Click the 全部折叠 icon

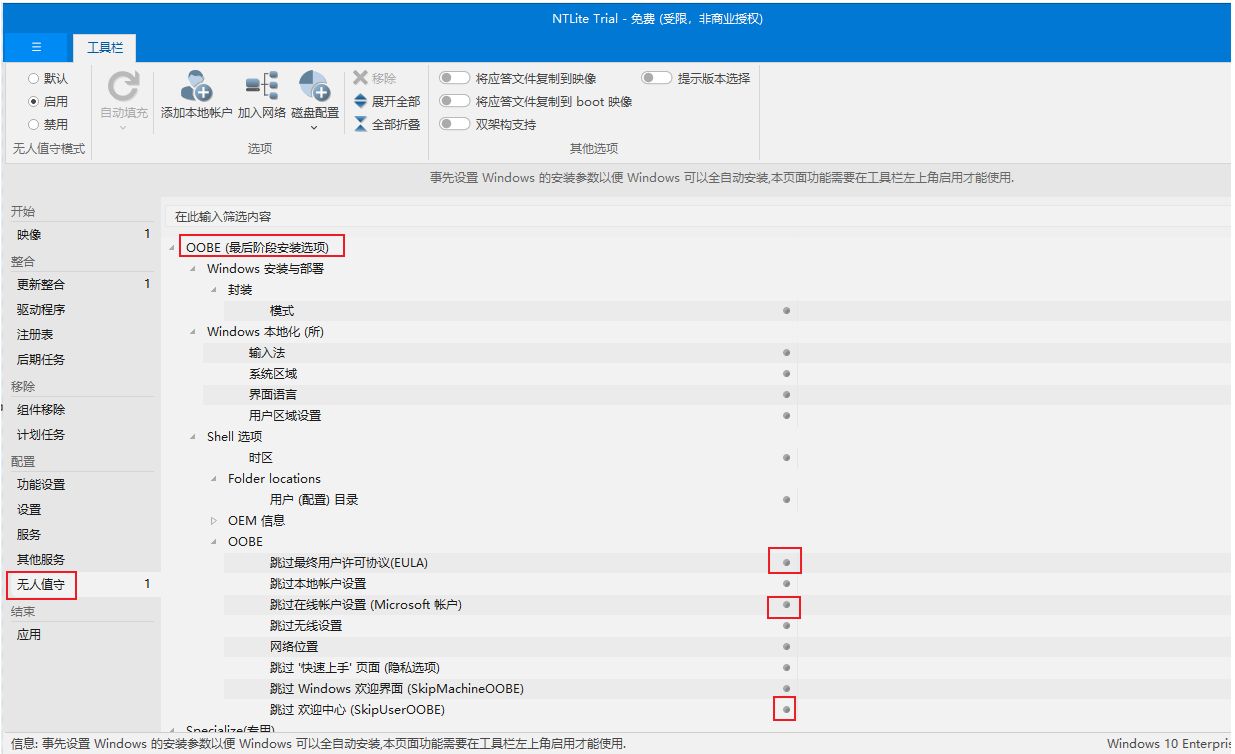(x=361, y=124)
